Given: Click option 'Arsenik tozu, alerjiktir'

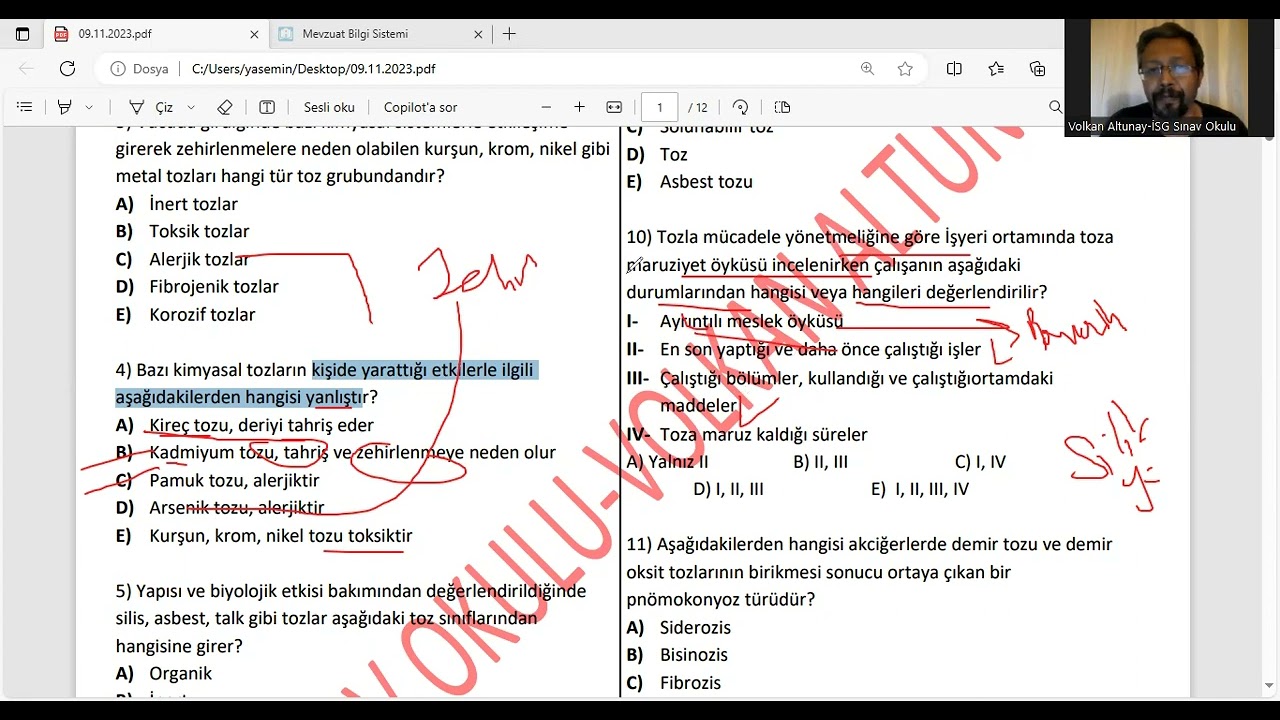Looking at the screenshot, I should [236, 508].
